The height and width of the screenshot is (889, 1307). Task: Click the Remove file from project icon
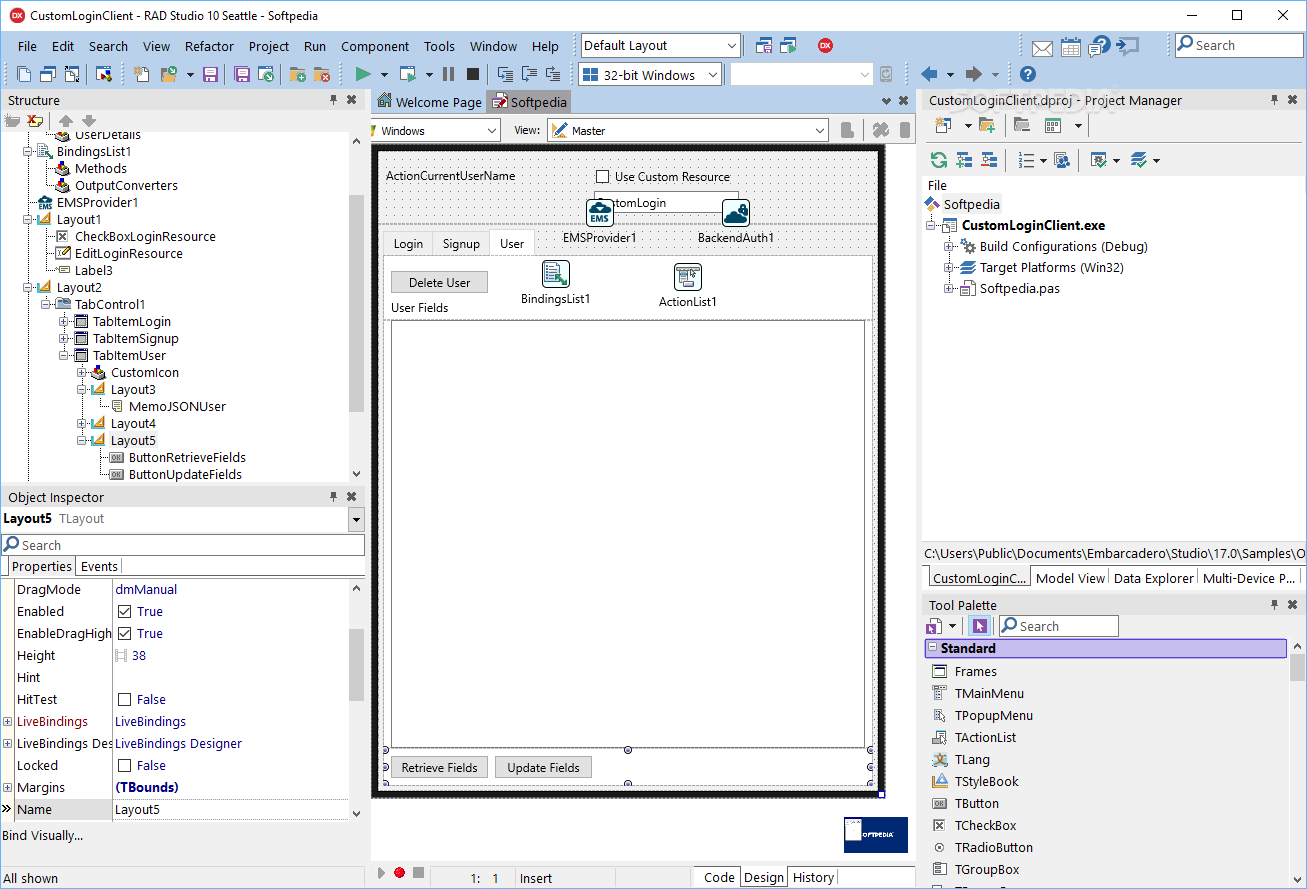click(321, 74)
